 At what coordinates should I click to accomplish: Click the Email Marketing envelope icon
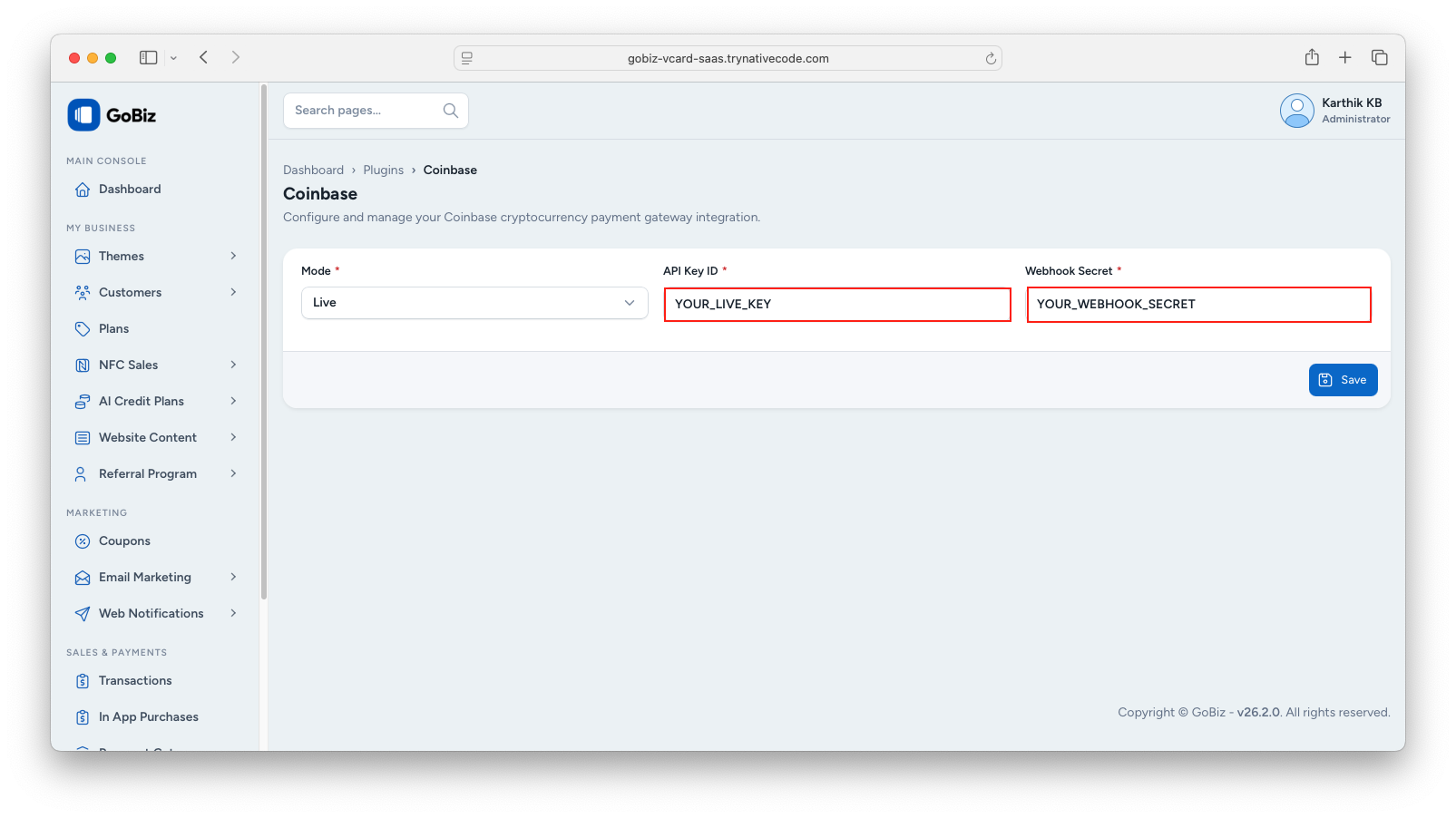(83, 578)
